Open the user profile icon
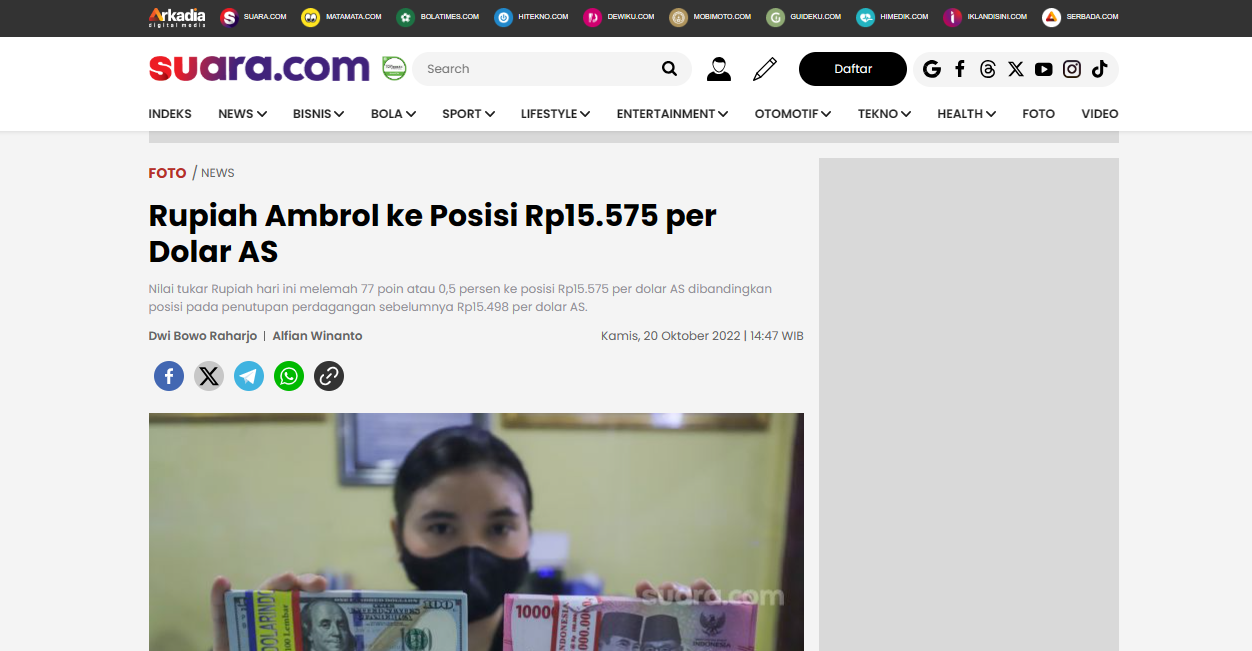 click(x=718, y=69)
